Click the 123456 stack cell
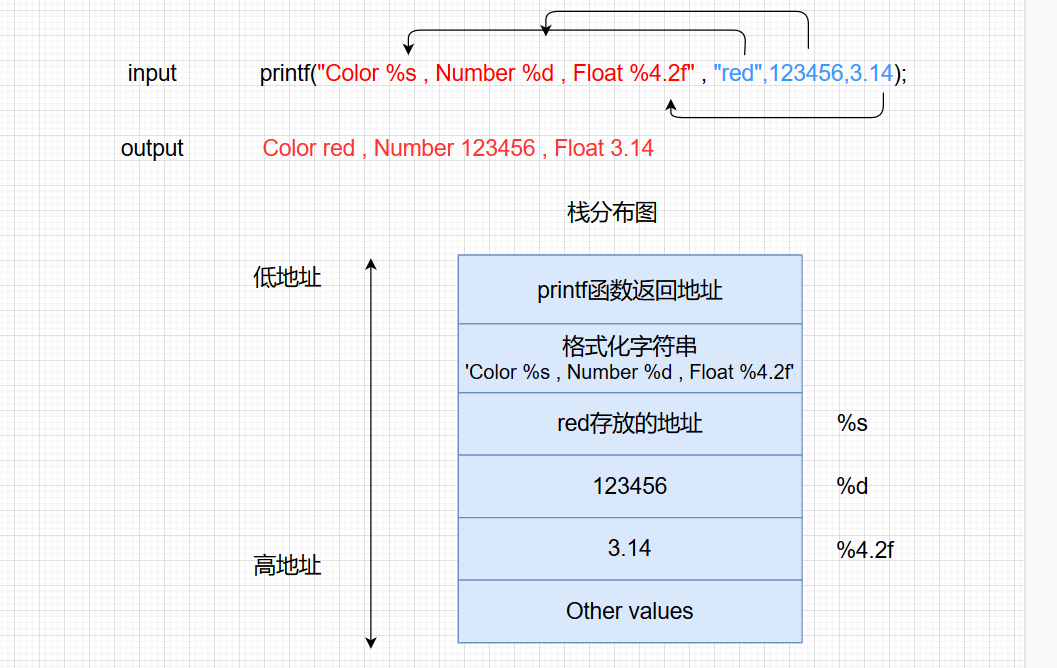This screenshot has height=668, width=1057. [x=629, y=486]
